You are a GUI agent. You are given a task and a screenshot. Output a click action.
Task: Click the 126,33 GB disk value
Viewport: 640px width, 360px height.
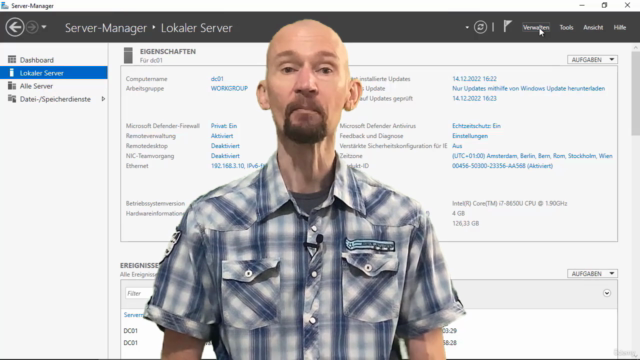point(466,223)
